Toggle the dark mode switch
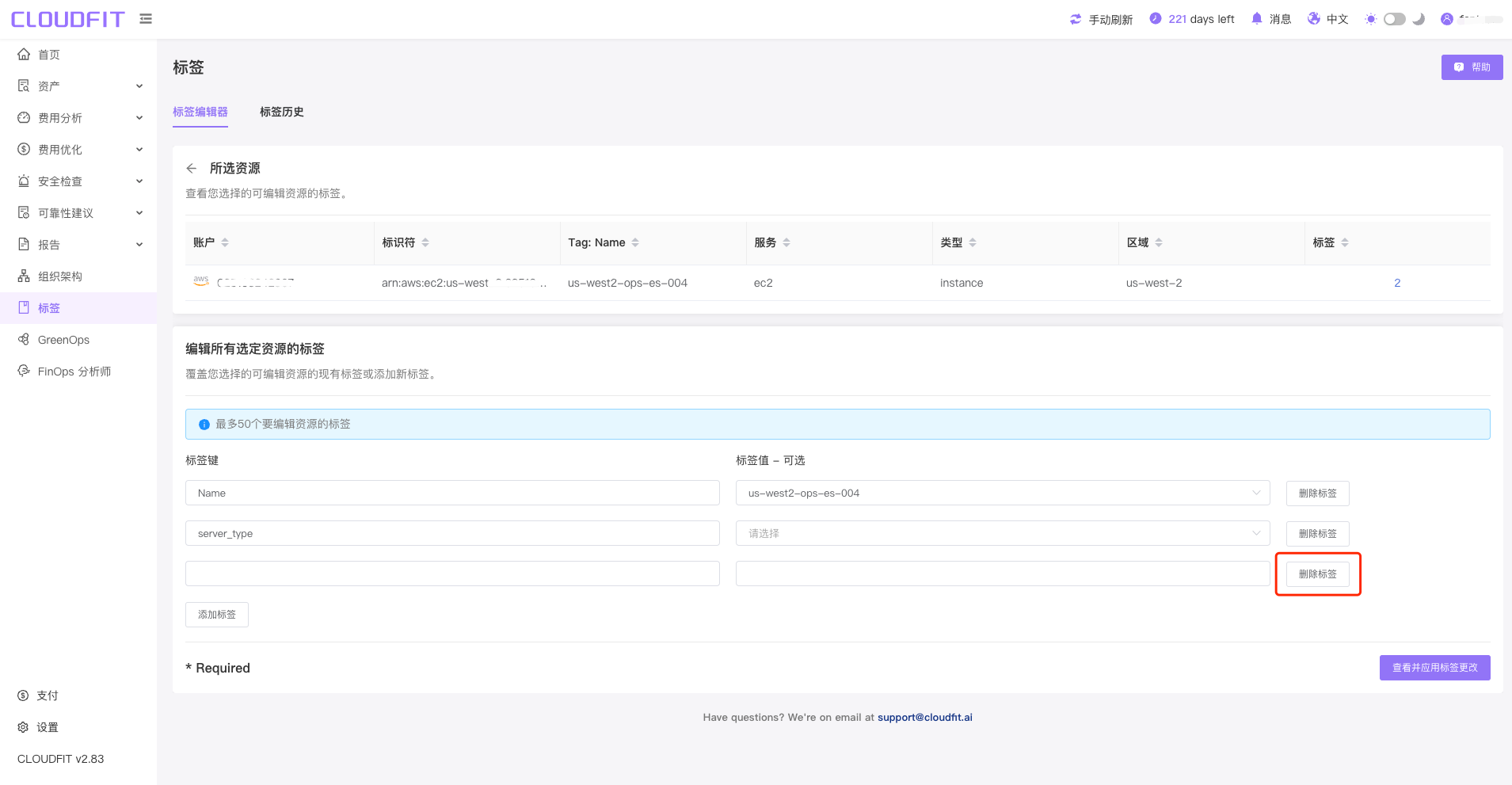This screenshot has height=785, width=1512. click(x=1395, y=19)
